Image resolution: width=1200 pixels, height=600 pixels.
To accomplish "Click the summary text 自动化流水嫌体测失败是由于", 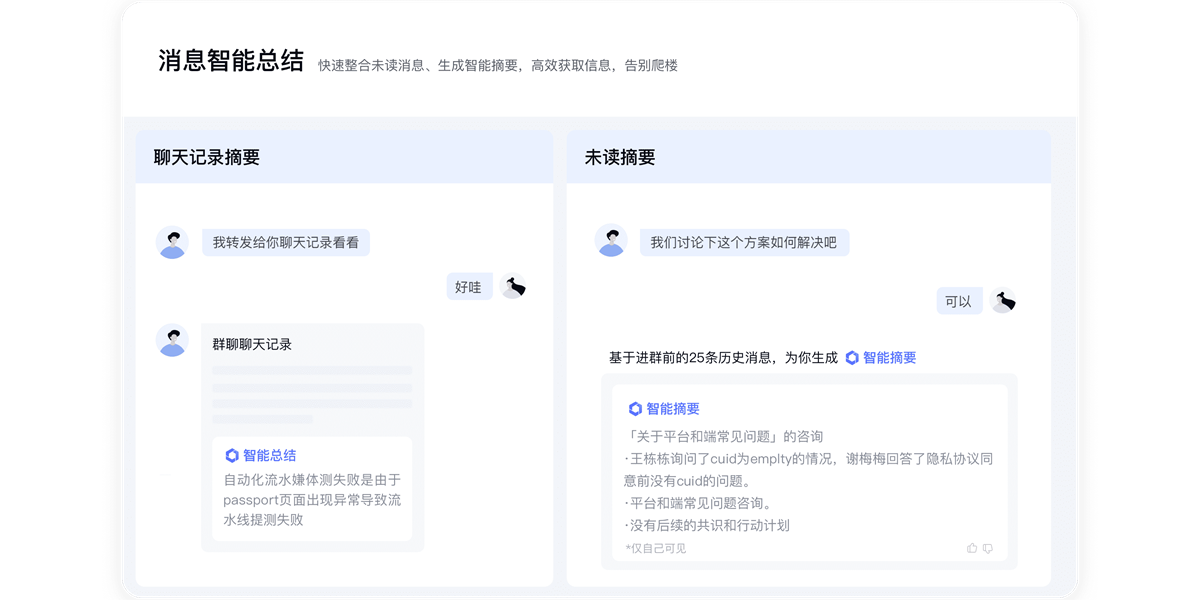I will coord(312,480).
